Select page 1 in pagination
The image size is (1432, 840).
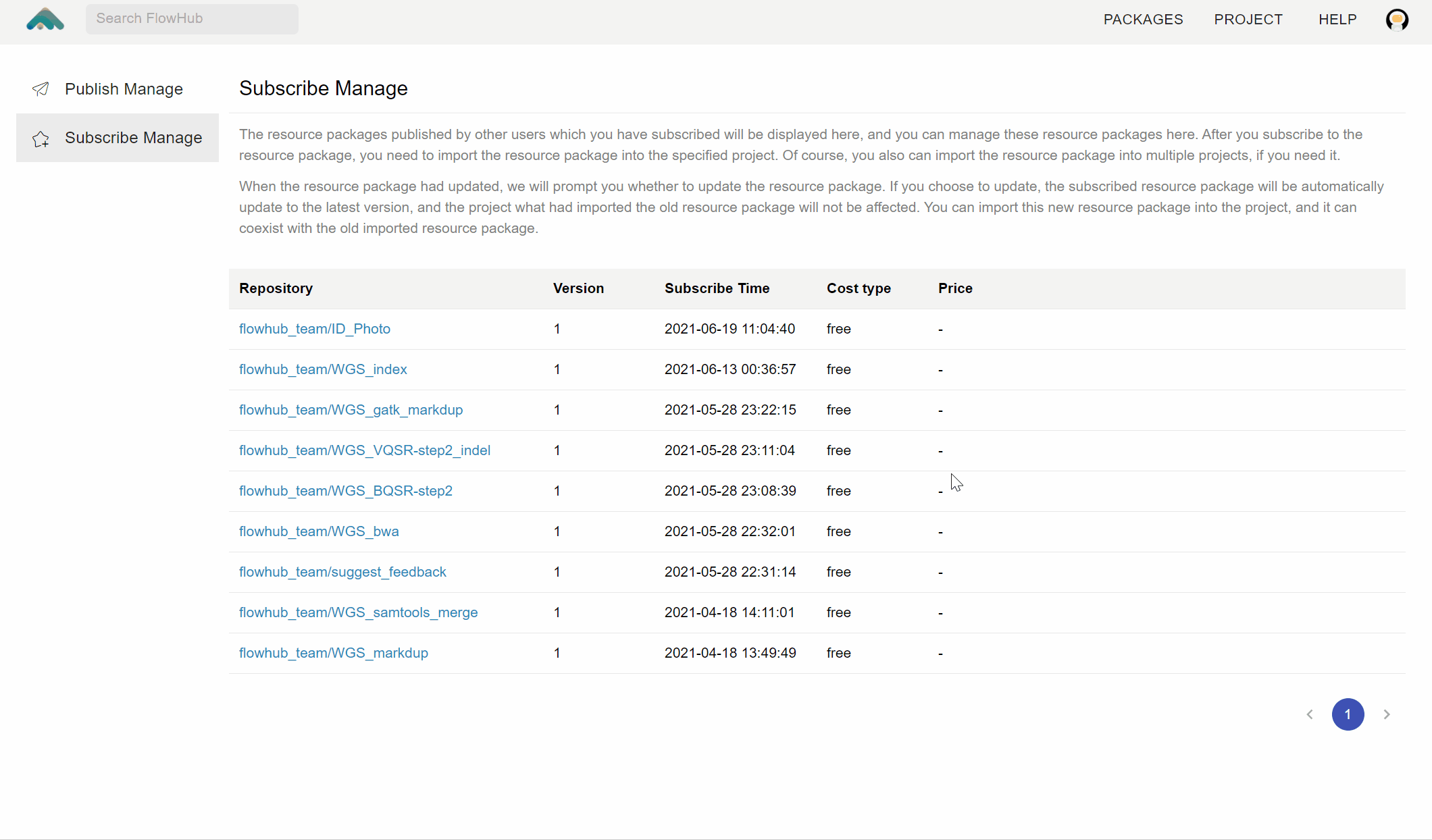tap(1348, 714)
